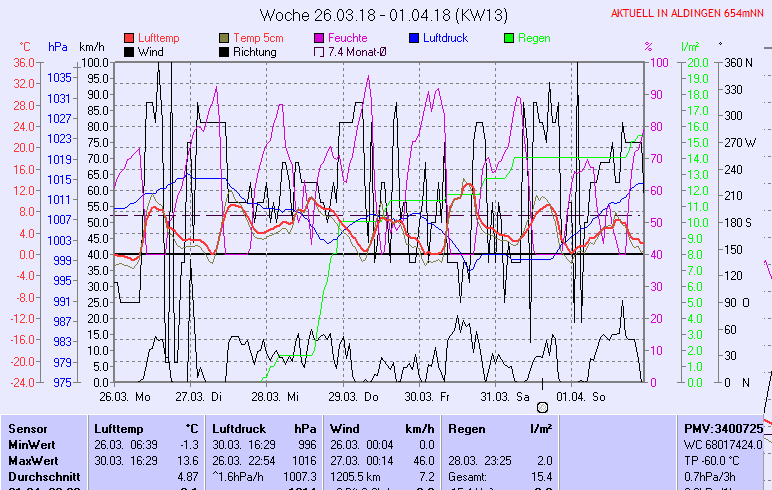The height and width of the screenshot is (490, 772).
Task: Select the blue Luftdruck legend square
Action: 415,38
